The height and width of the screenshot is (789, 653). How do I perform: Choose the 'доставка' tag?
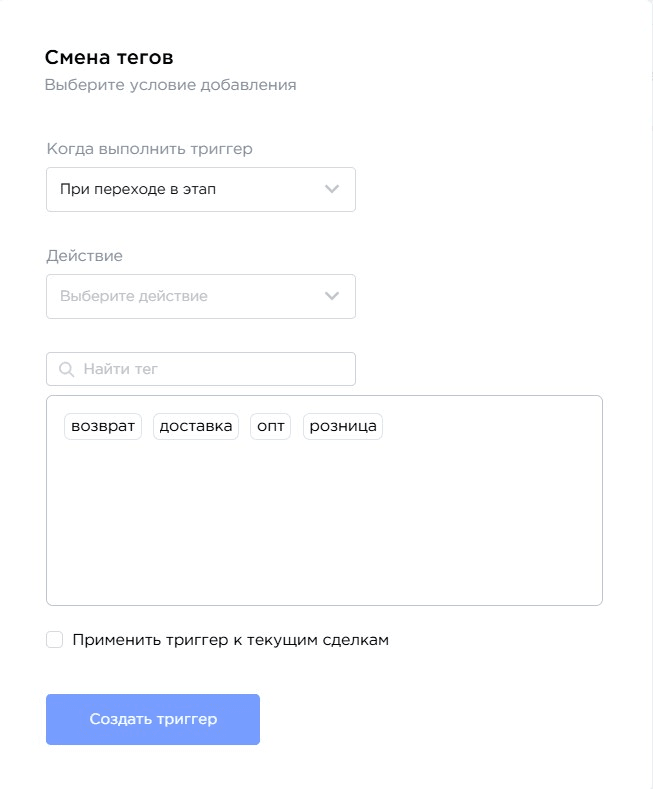coord(196,426)
